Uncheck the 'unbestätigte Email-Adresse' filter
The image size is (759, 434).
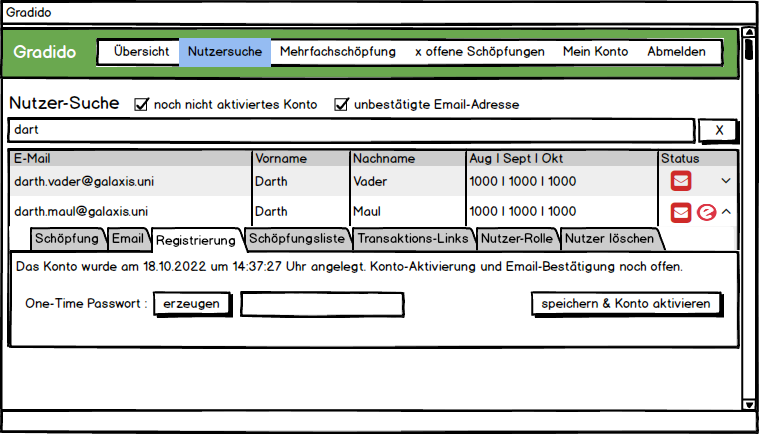click(341, 104)
